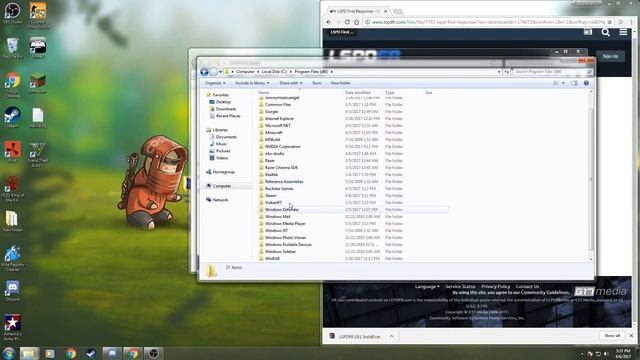640x360 pixels.
Task: Open the media player taskbar icon
Action: (x=50, y=353)
